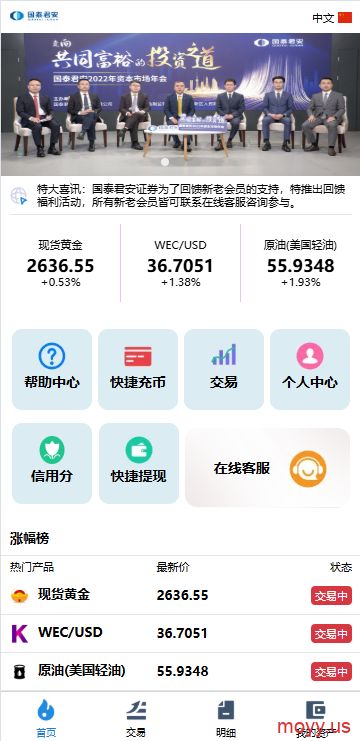Open the 明细 bottom tab
Screen dimensions: 360x741
(x=226, y=718)
